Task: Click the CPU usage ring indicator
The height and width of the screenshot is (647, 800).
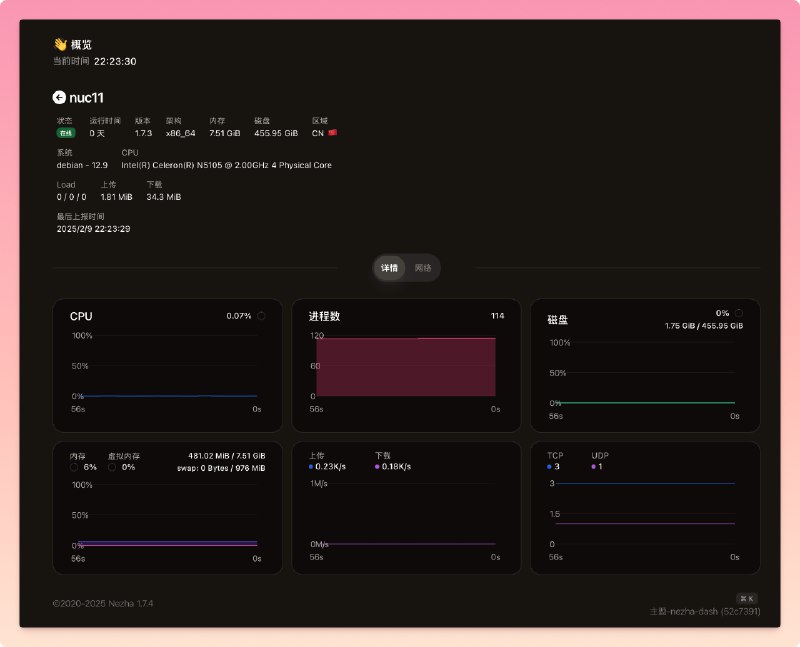Action: pyautogui.click(x=261, y=316)
